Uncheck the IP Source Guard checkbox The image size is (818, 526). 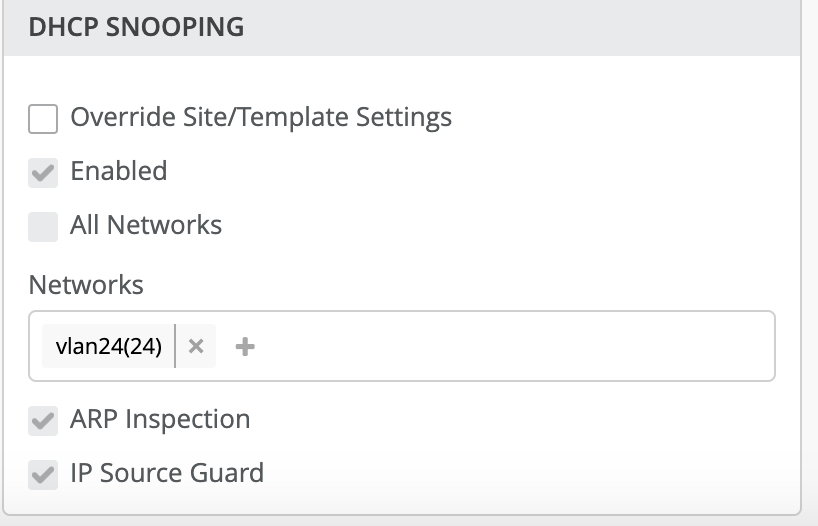[43, 474]
